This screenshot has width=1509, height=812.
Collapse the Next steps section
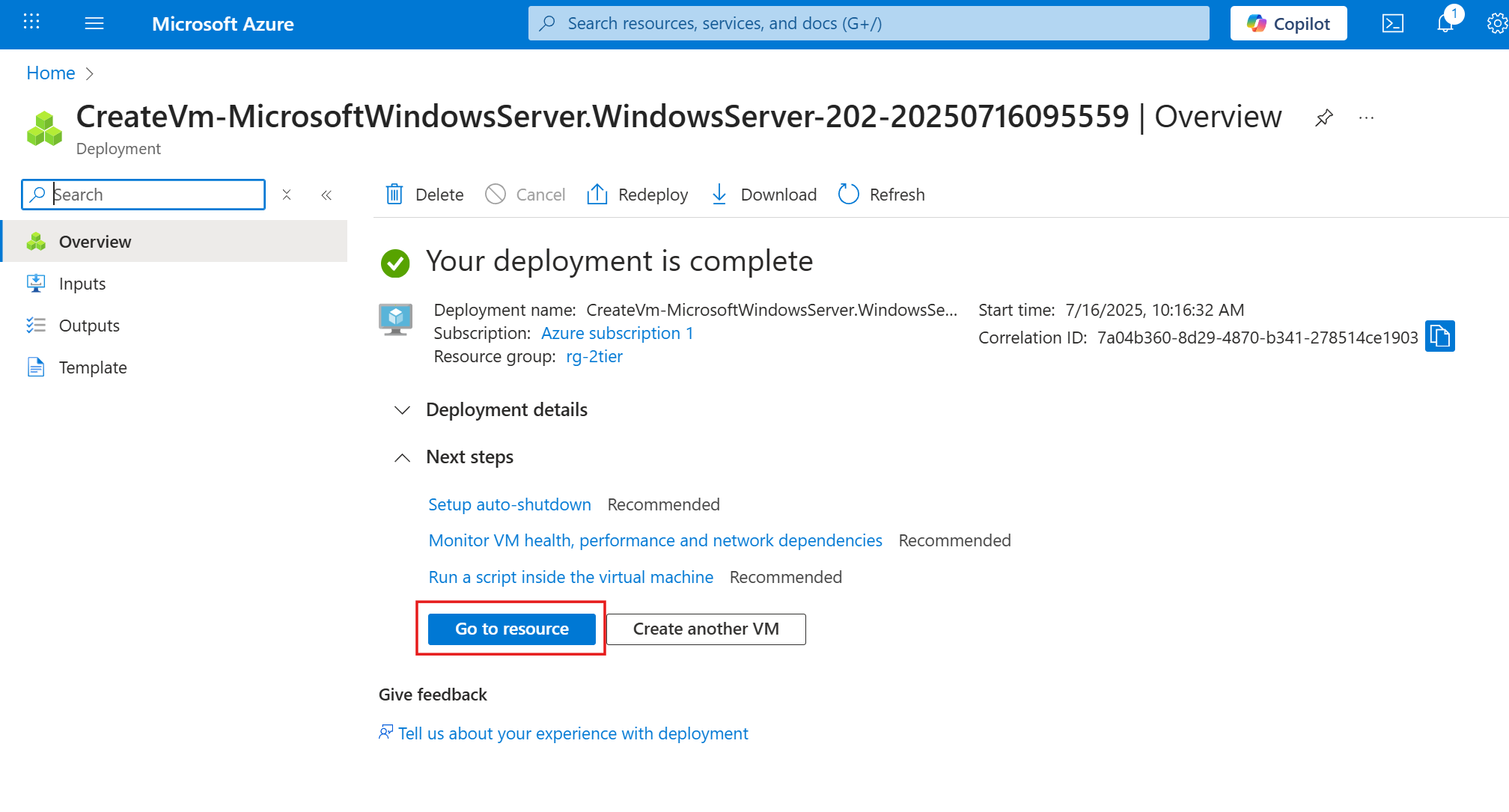point(402,457)
